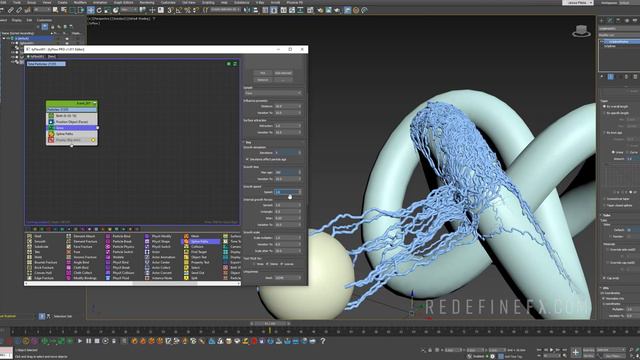Select the Display operator in the event
640x360 pixels.
click(71, 140)
